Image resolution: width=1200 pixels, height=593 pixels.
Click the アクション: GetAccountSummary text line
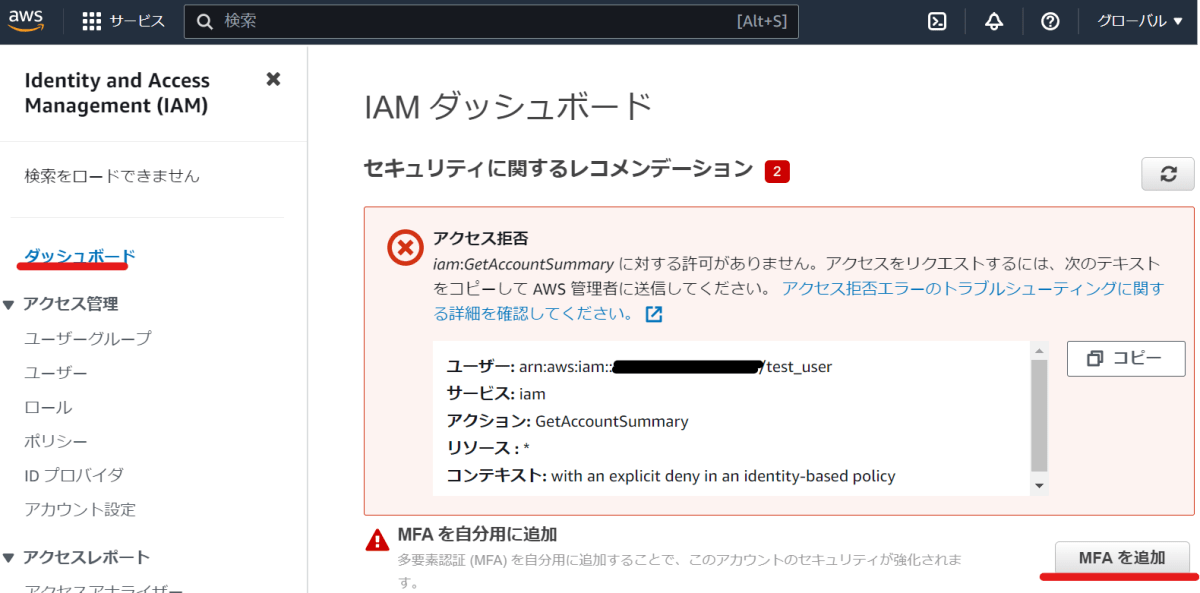(x=568, y=421)
